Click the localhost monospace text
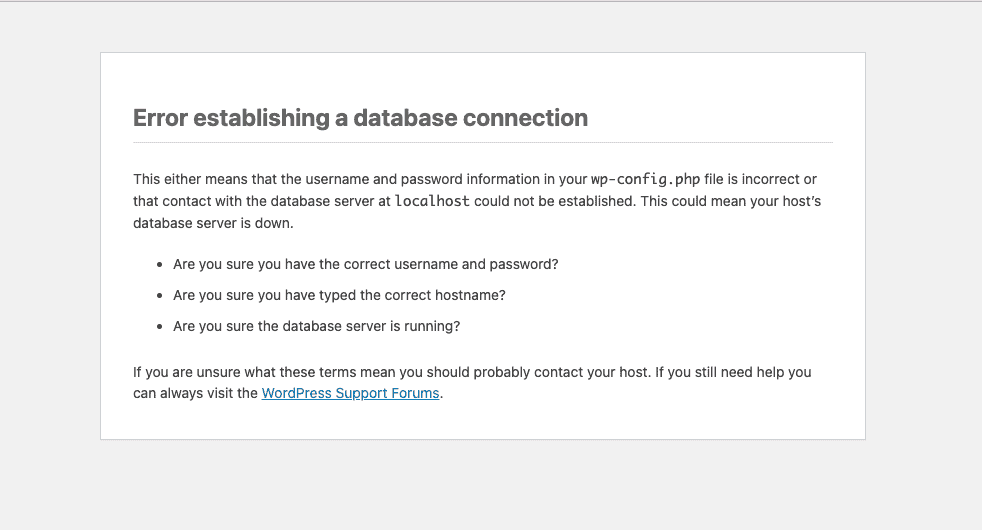This screenshot has width=982, height=530. pos(432,201)
